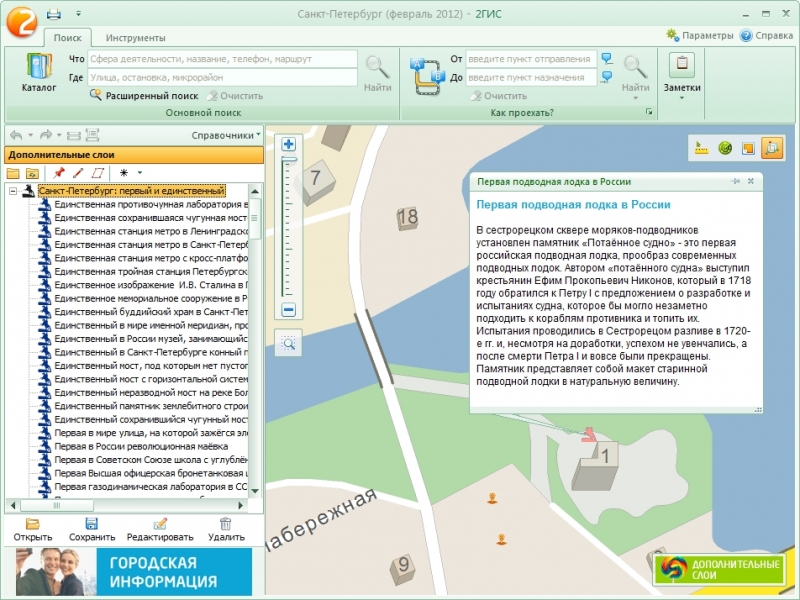Click the green radar icon on map toolbar
The width and height of the screenshot is (800, 600).
point(725,148)
